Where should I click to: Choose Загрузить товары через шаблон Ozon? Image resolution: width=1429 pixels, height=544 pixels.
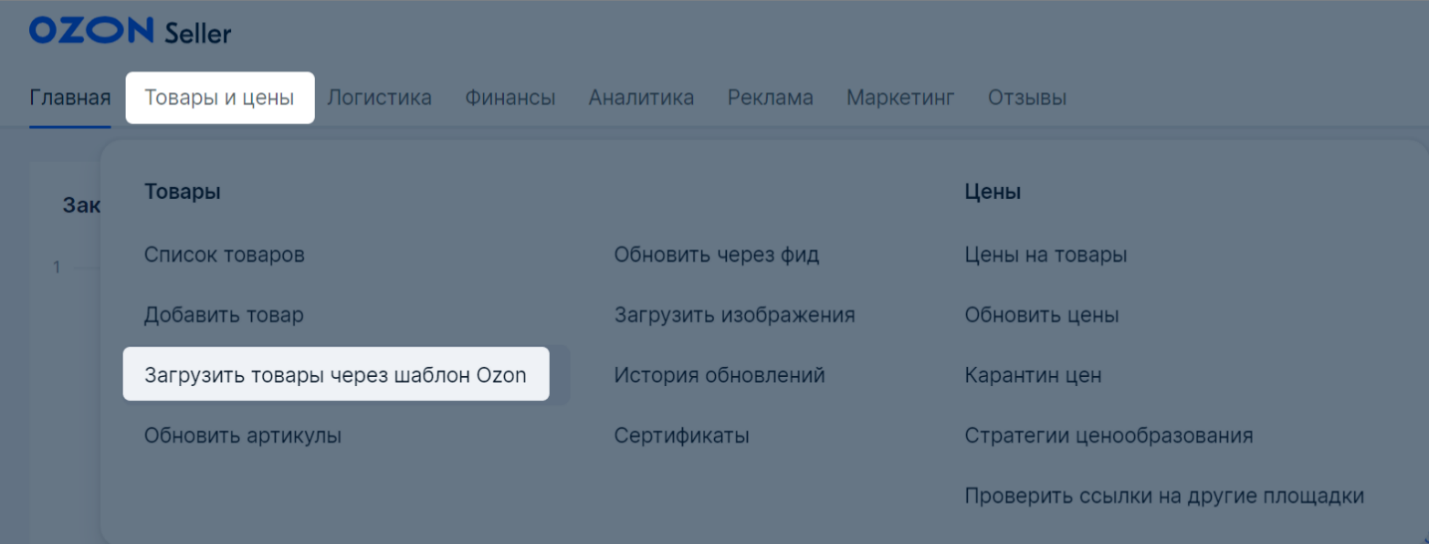[x=336, y=374]
